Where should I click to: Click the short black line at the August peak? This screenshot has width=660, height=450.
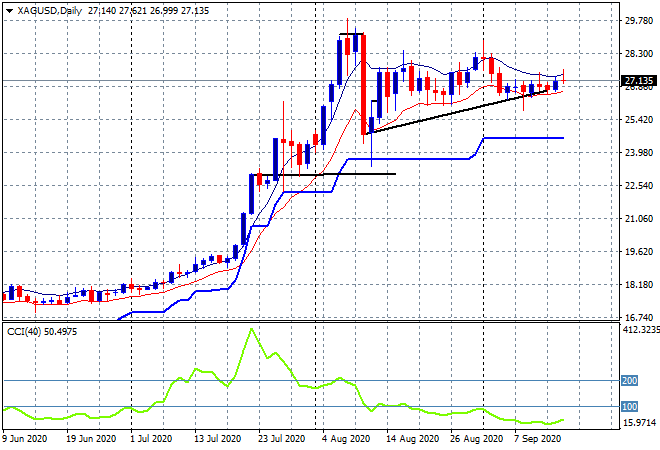pyautogui.click(x=351, y=34)
